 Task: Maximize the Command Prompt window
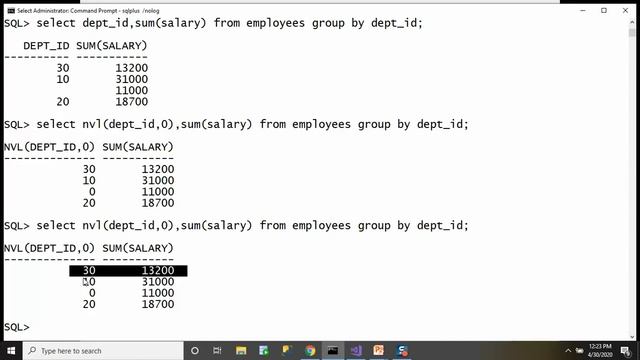[x=604, y=11]
